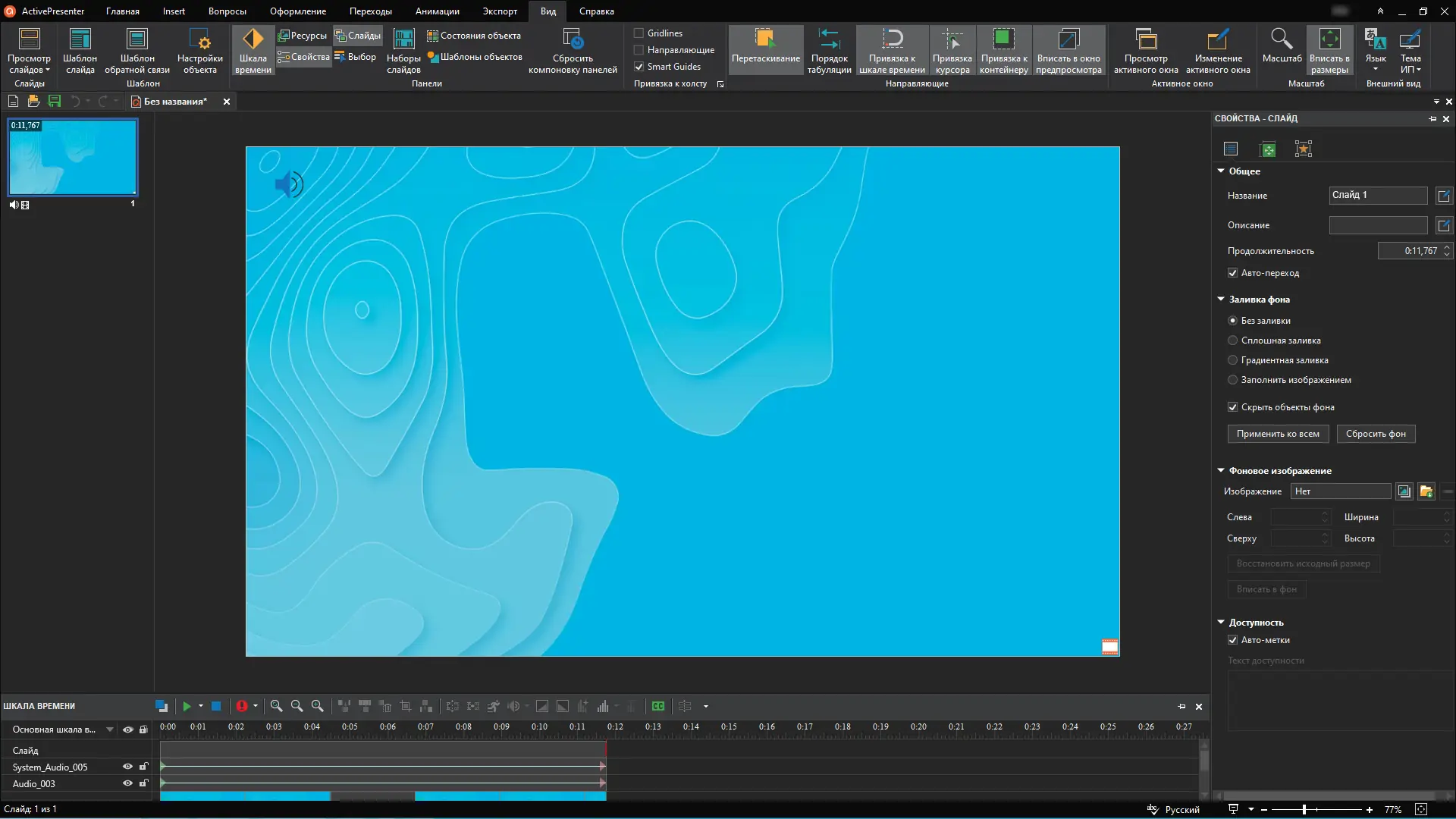Click the speaker audio icon on the slide

(x=288, y=184)
